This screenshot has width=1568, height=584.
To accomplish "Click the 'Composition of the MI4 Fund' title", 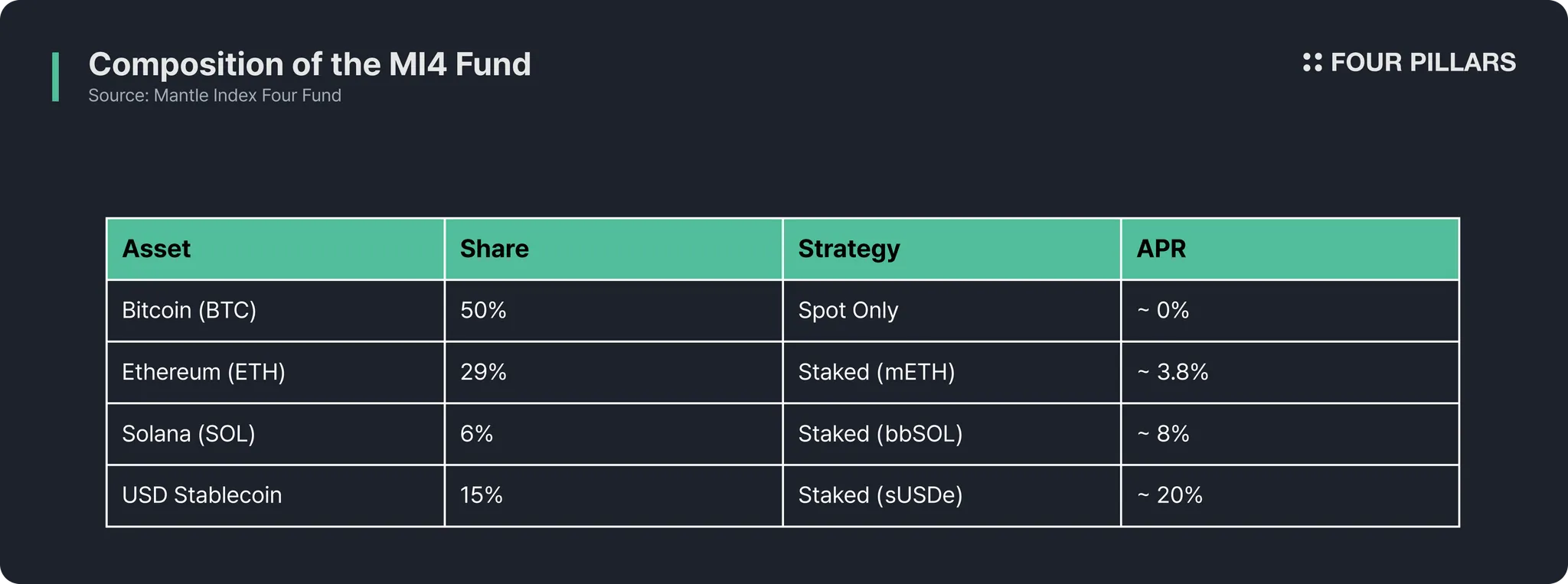I will [309, 64].
